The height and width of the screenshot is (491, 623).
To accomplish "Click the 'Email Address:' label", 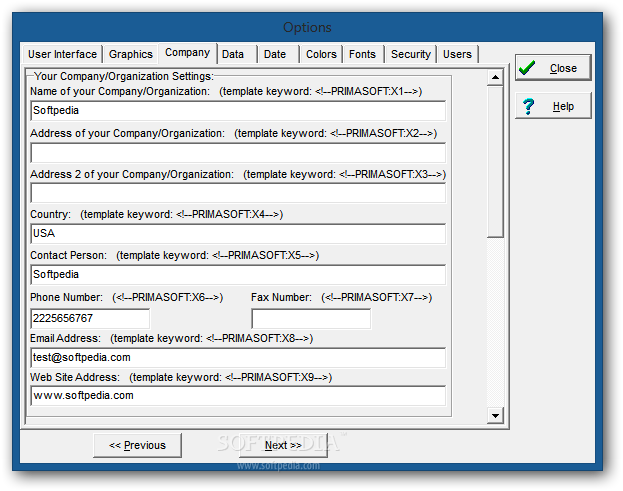I will click(x=66, y=338).
